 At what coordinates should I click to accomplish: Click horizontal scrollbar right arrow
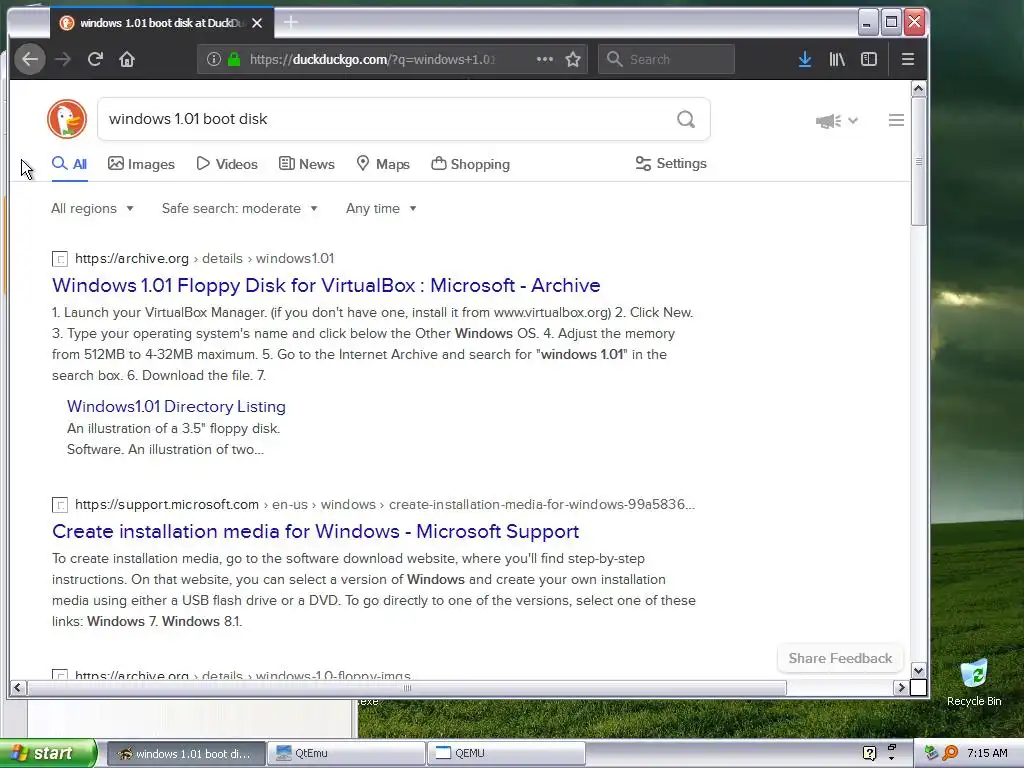pos(901,688)
